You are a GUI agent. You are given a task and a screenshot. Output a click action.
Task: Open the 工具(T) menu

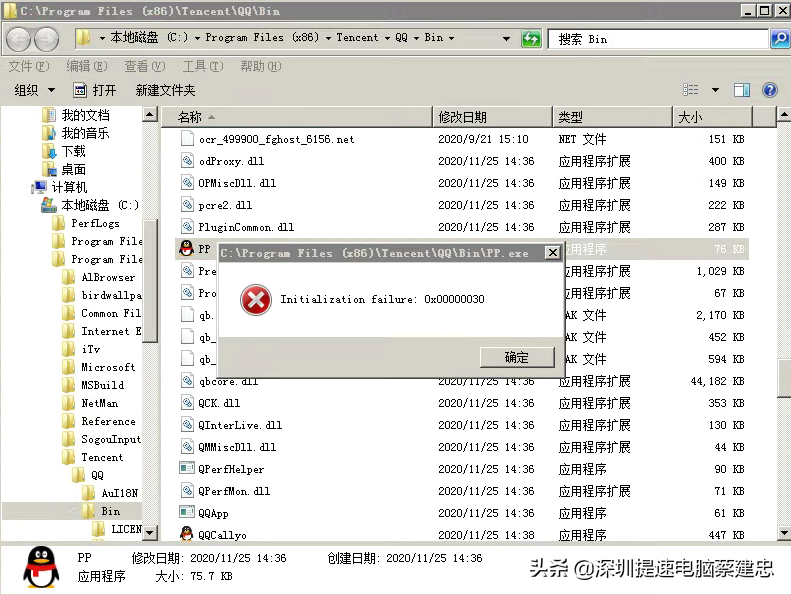click(203, 66)
